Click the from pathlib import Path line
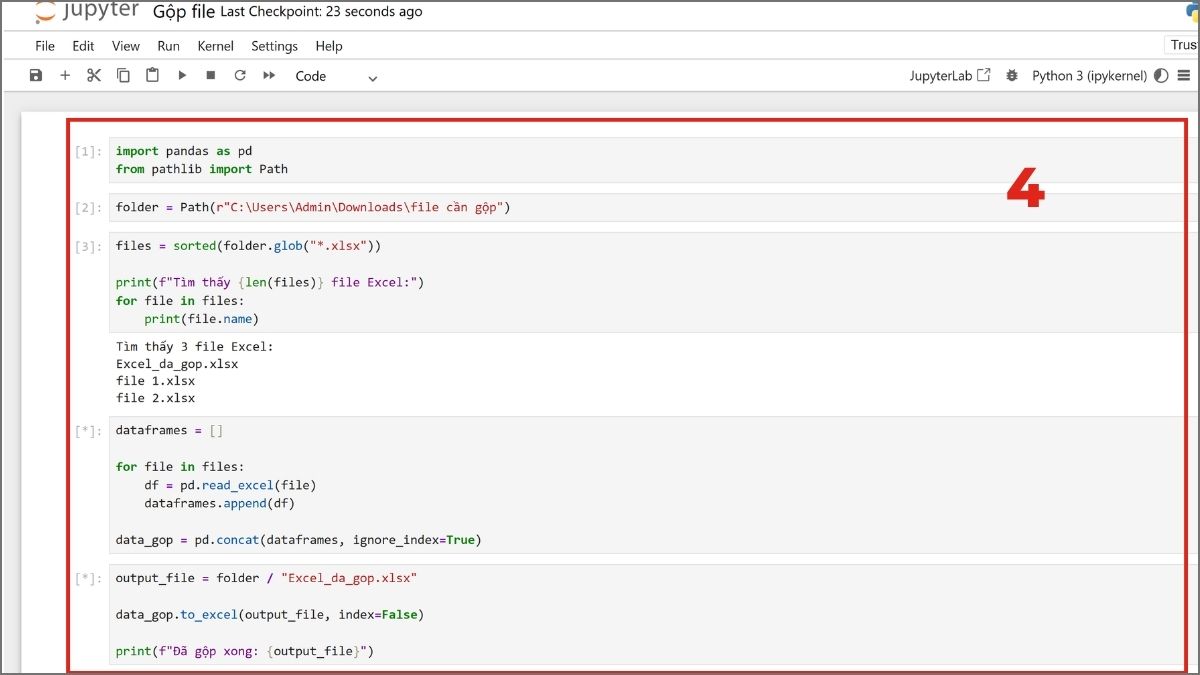The width and height of the screenshot is (1200, 675). tap(201, 169)
